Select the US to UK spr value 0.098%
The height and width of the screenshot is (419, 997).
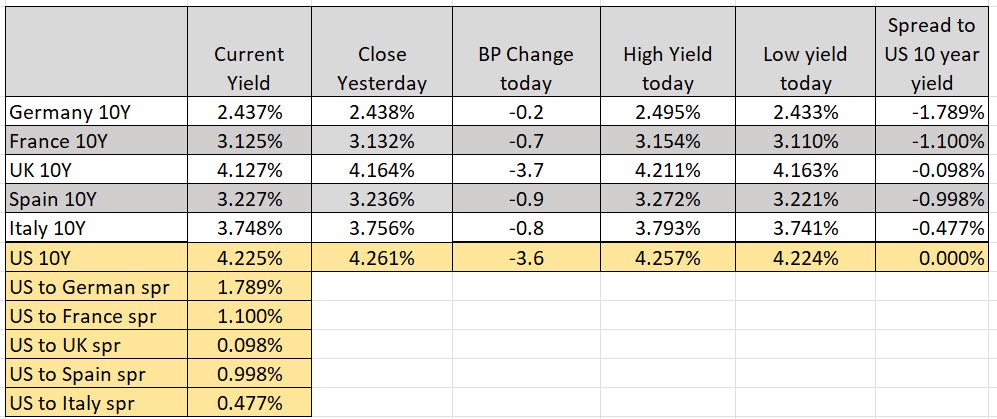point(249,344)
